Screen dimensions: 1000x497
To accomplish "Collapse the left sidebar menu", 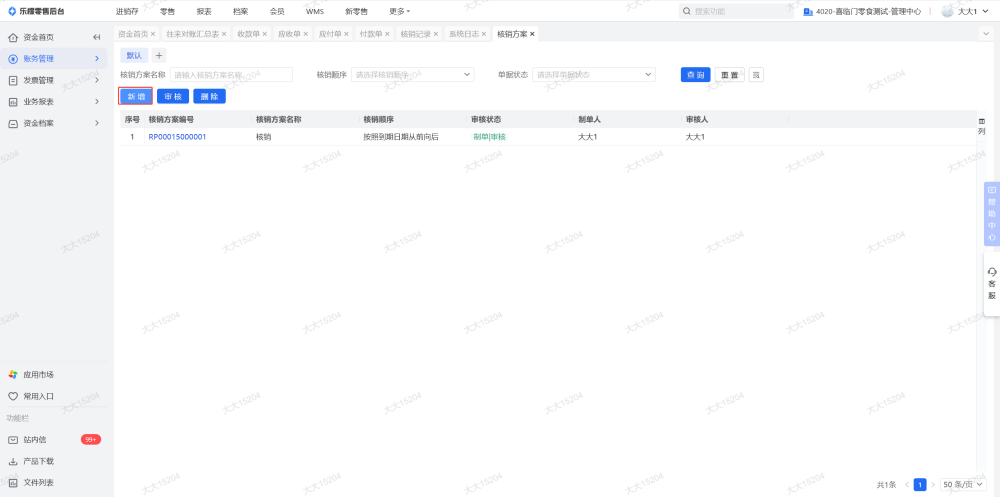I will coord(97,37).
